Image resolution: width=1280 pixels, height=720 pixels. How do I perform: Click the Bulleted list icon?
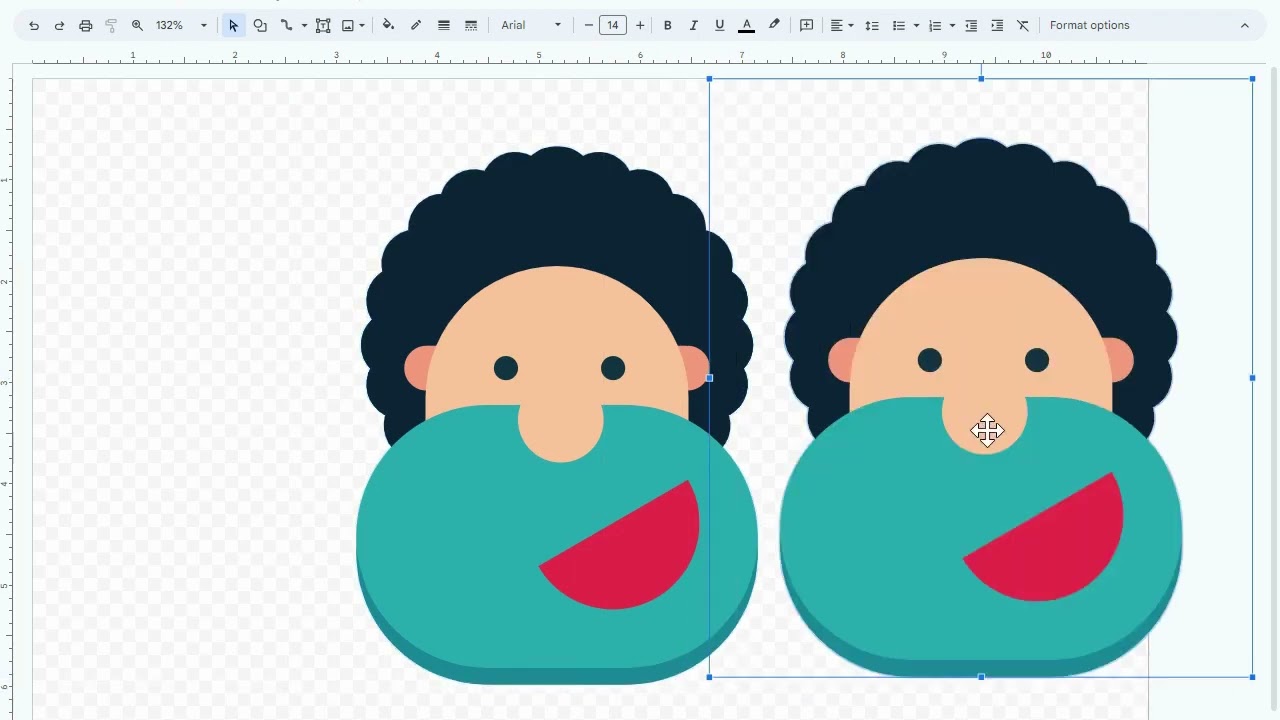point(898,25)
